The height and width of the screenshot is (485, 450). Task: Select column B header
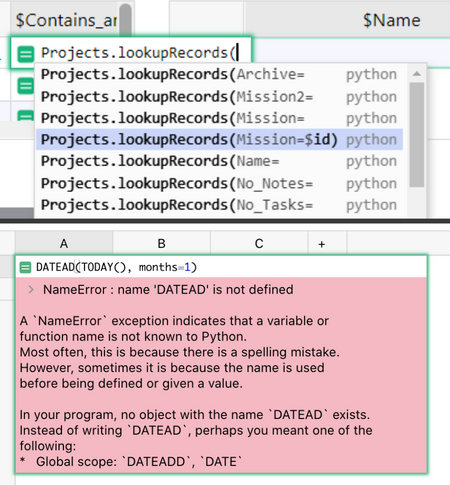(x=162, y=244)
